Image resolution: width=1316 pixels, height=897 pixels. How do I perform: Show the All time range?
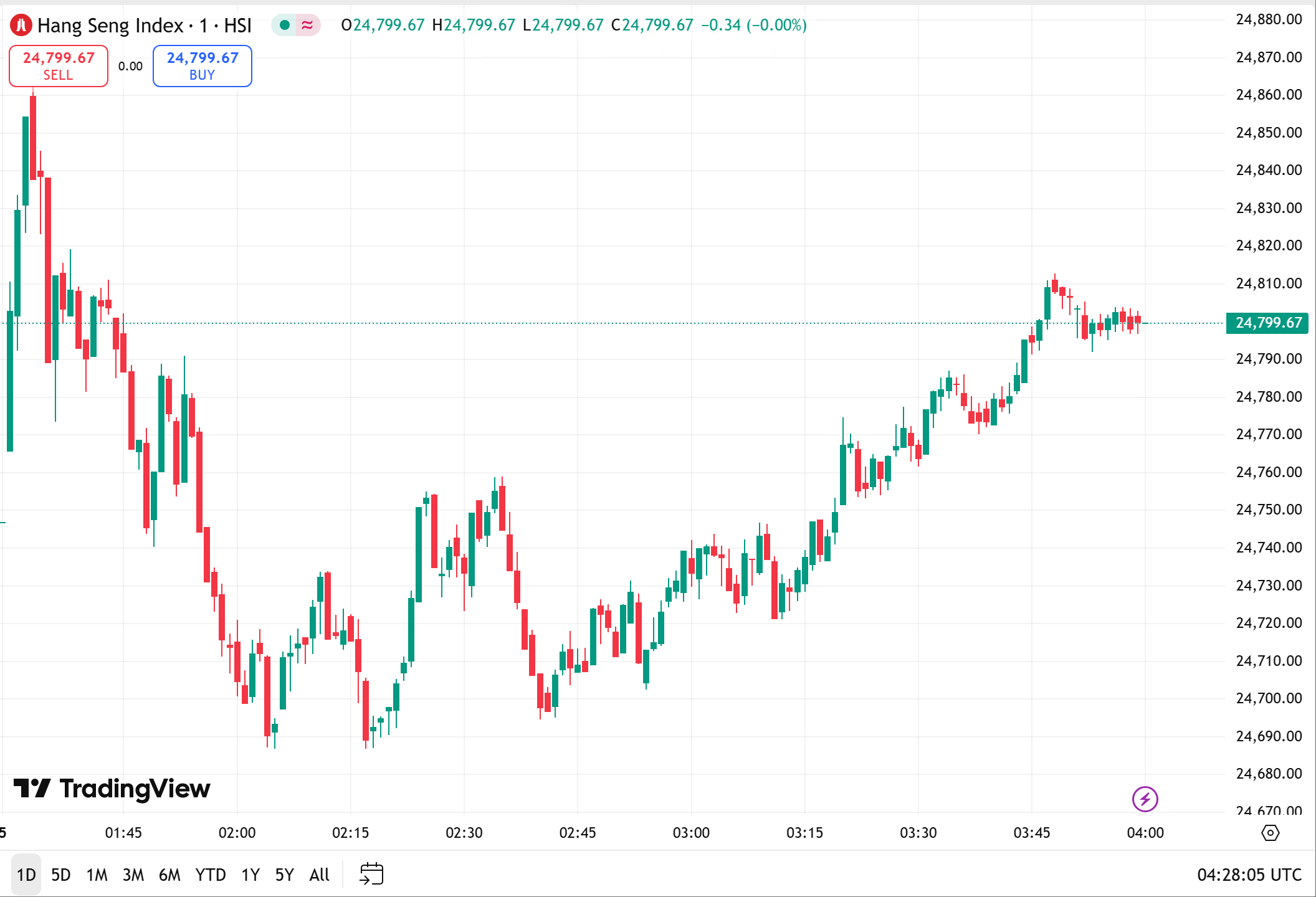tap(319, 875)
